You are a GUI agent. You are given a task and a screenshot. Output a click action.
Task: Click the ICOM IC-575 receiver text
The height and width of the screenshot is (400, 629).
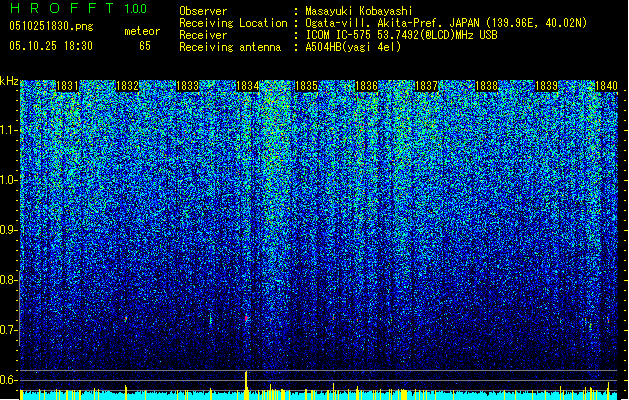[402, 35]
